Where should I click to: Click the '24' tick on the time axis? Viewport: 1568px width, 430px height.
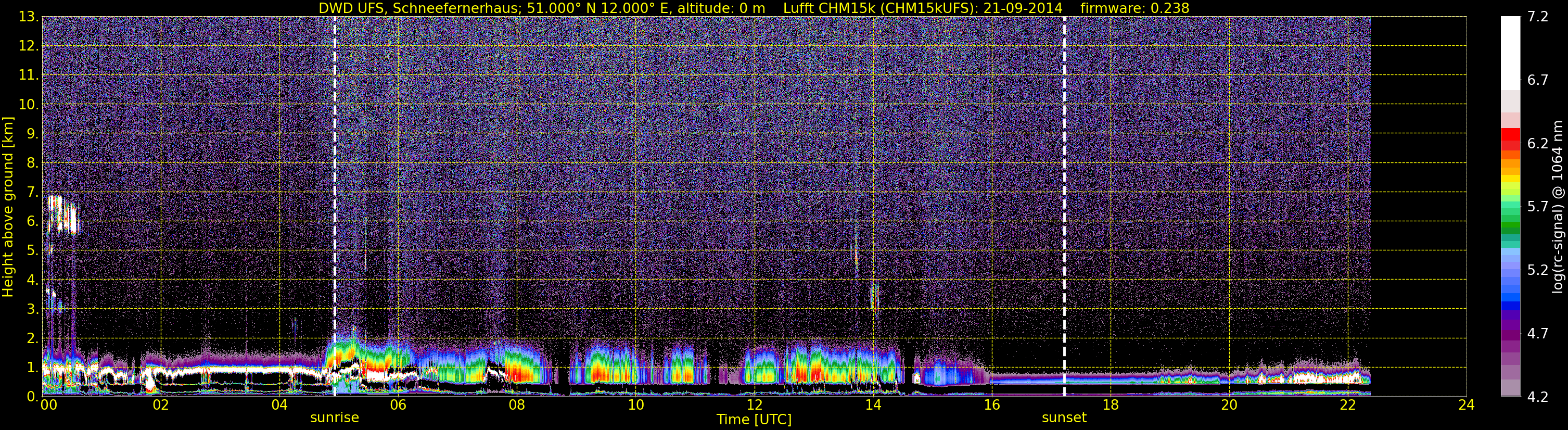[1467, 405]
